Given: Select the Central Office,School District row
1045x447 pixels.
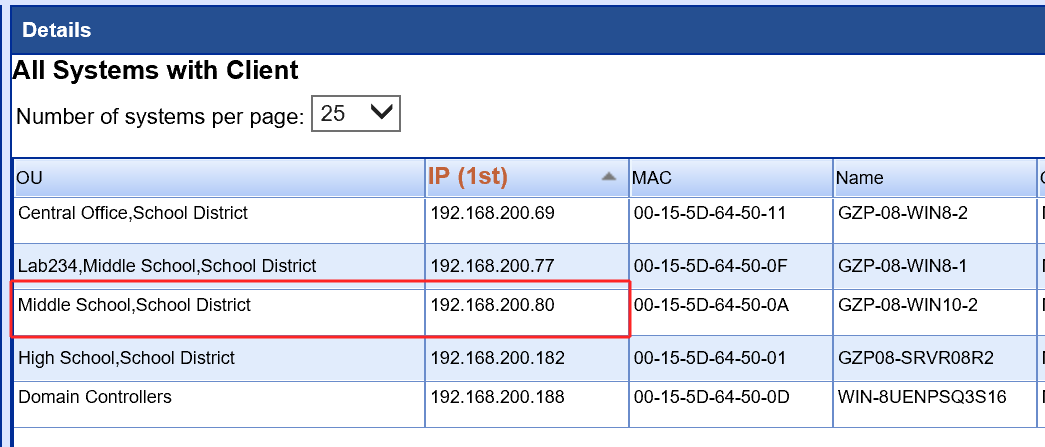Looking at the screenshot, I should [133, 213].
